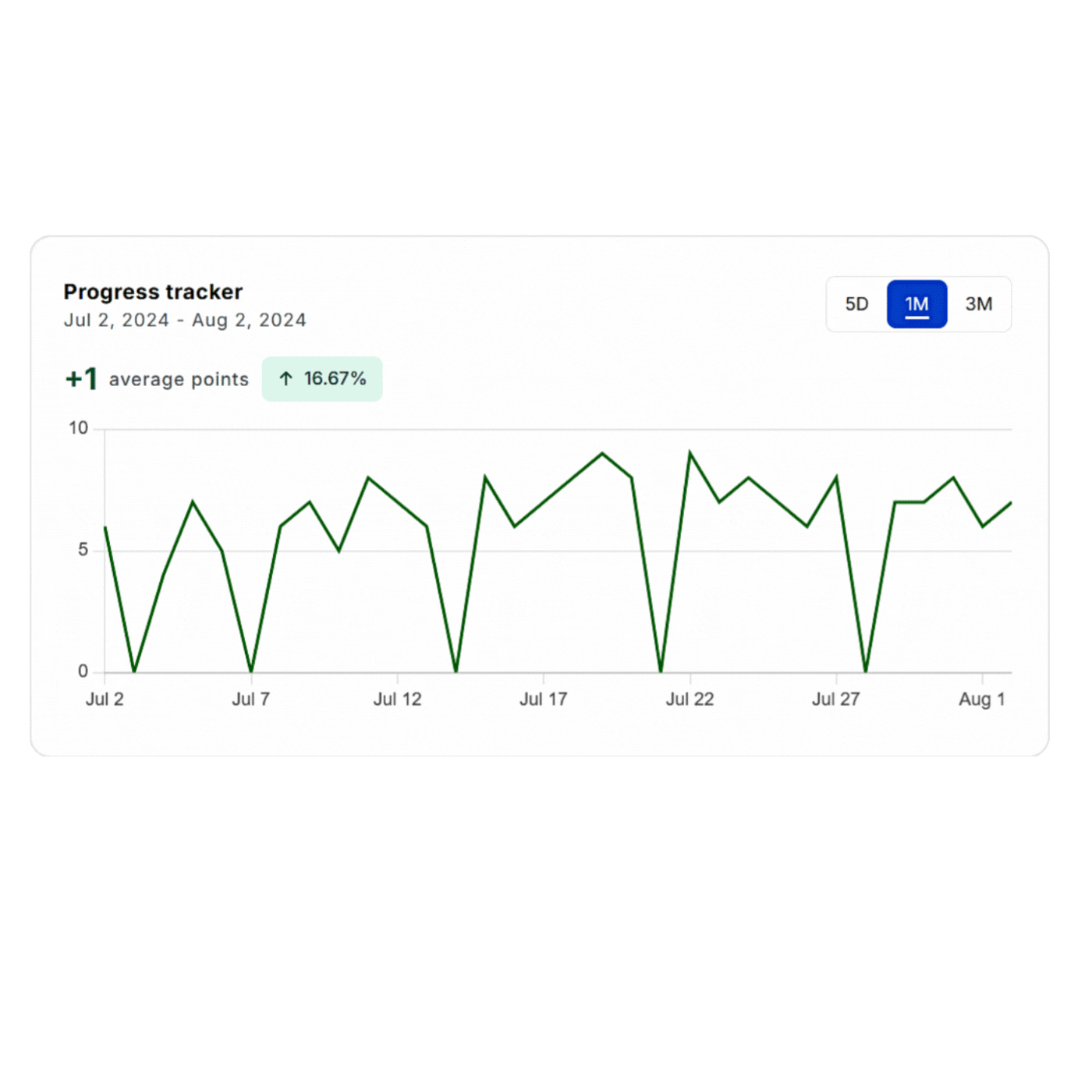Switch to the 3M time range
This screenshot has width=1092, height=1092.
pyautogui.click(x=978, y=304)
